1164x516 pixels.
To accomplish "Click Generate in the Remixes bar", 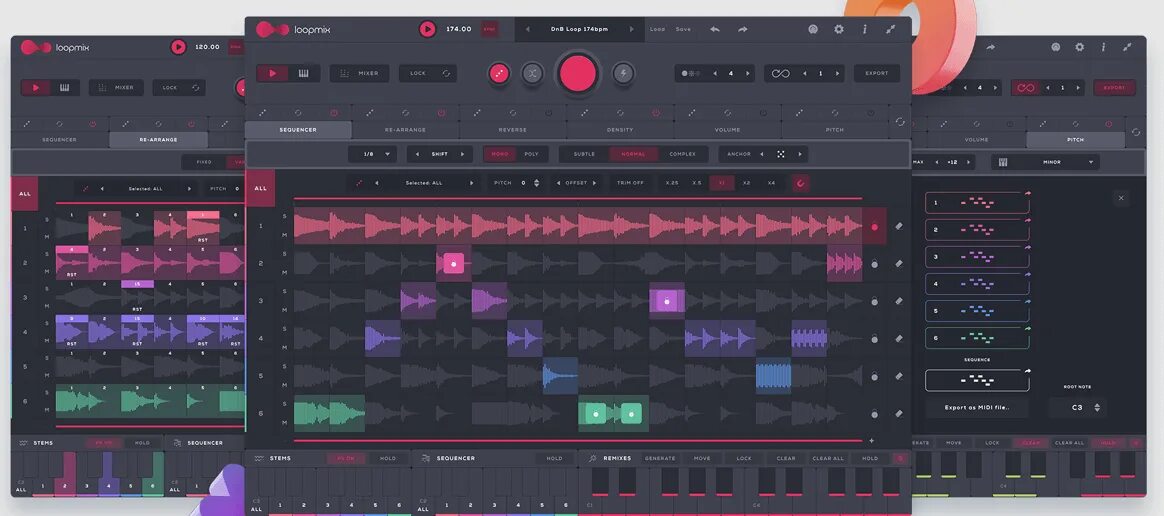I will (x=660, y=459).
